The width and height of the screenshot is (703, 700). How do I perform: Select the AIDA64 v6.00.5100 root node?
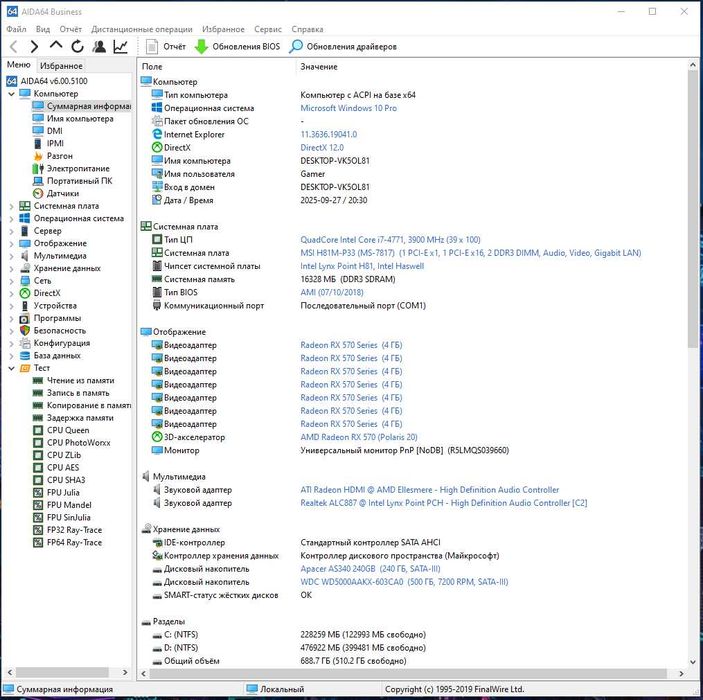click(x=54, y=81)
